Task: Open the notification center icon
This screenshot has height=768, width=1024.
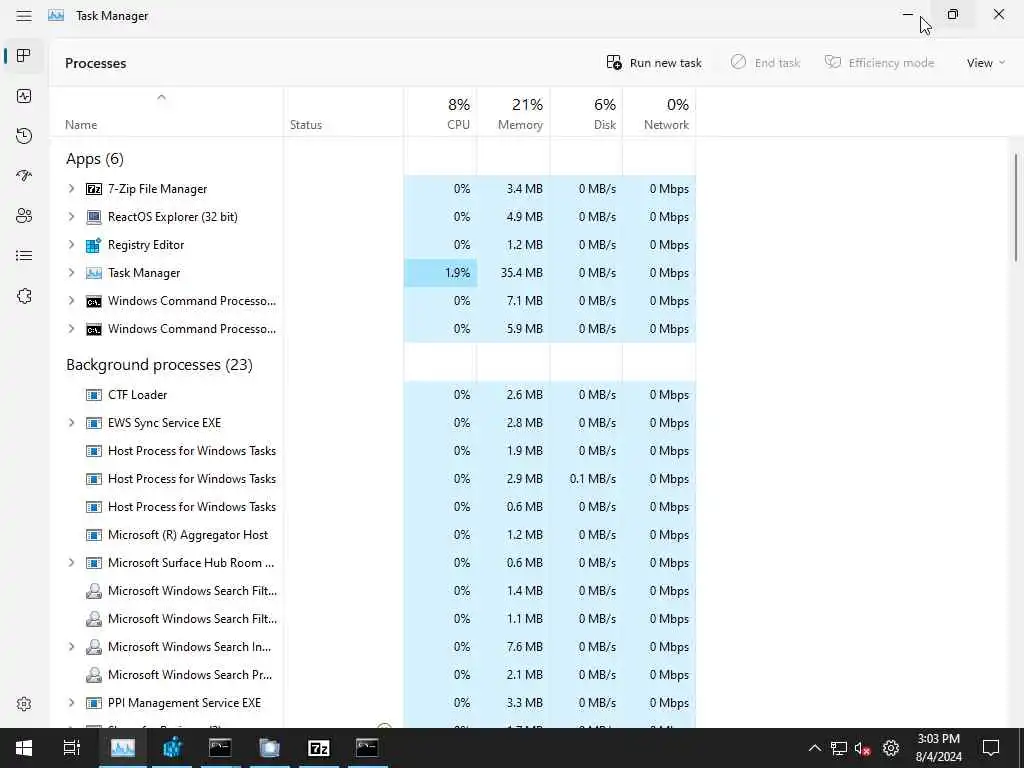Action: point(991,748)
